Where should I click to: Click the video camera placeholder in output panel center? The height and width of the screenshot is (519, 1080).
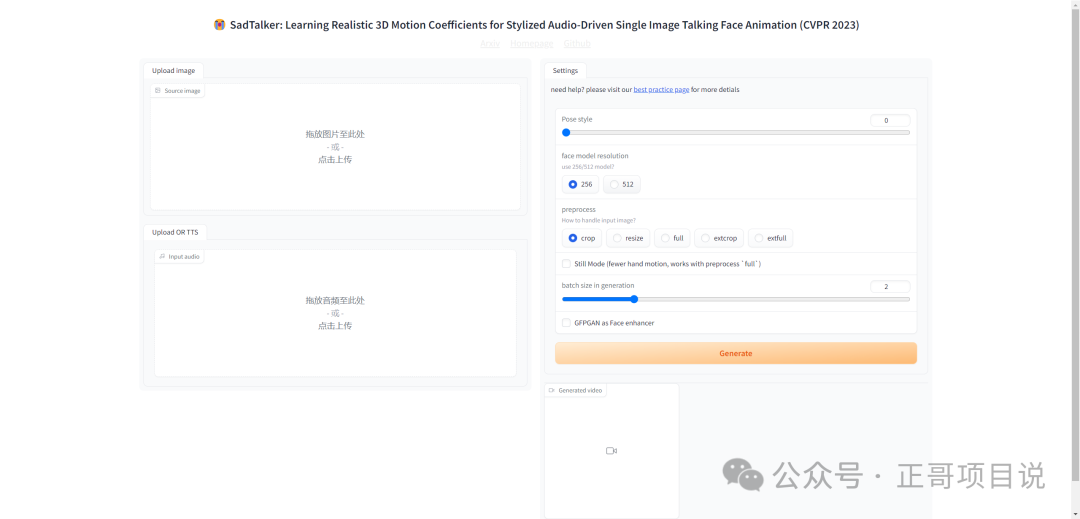[x=611, y=451]
